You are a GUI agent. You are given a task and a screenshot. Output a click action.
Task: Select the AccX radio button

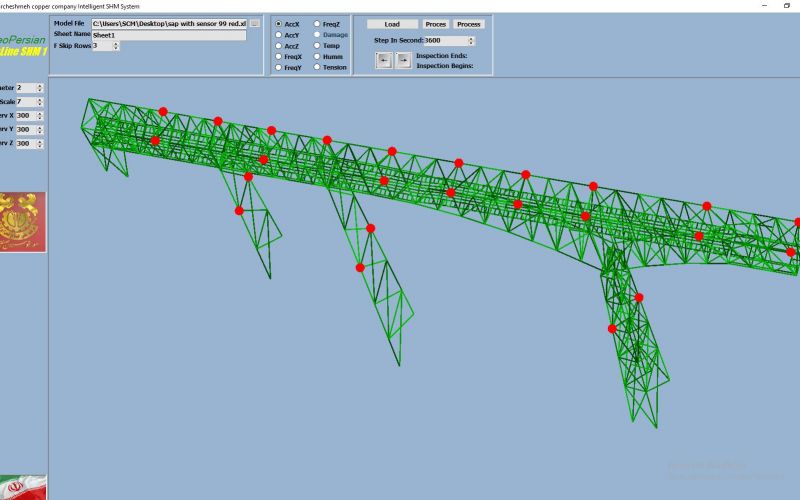tap(279, 23)
